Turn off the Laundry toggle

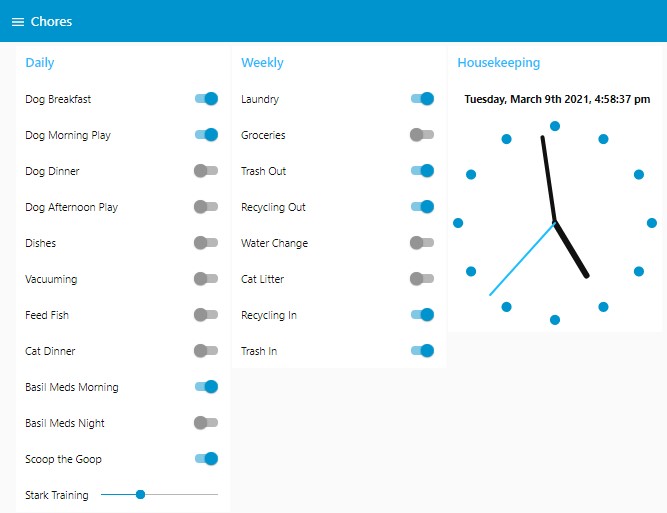422,99
